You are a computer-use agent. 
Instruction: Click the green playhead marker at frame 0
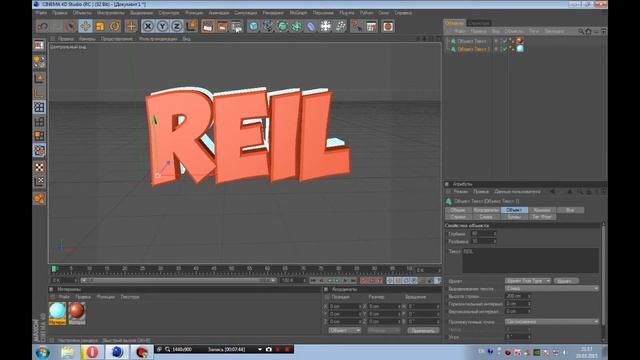(54, 269)
